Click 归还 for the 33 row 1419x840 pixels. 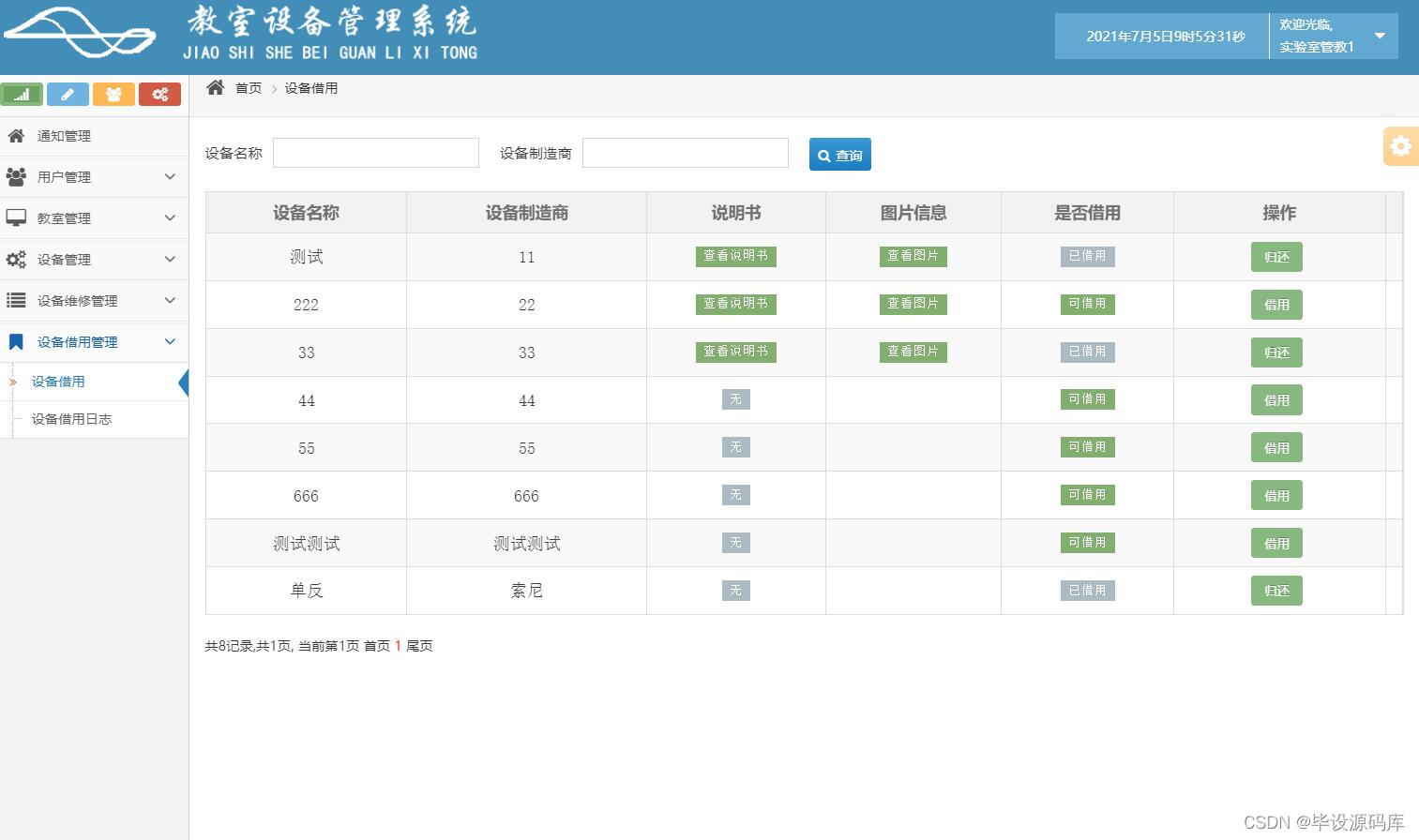1276,352
